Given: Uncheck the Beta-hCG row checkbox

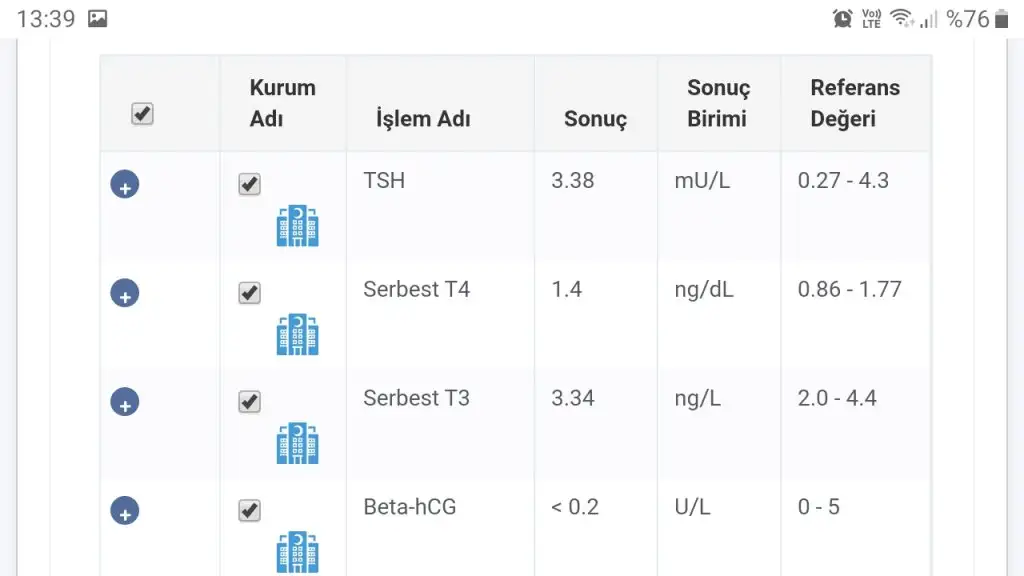Looking at the screenshot, I should [x=249, y=511].
